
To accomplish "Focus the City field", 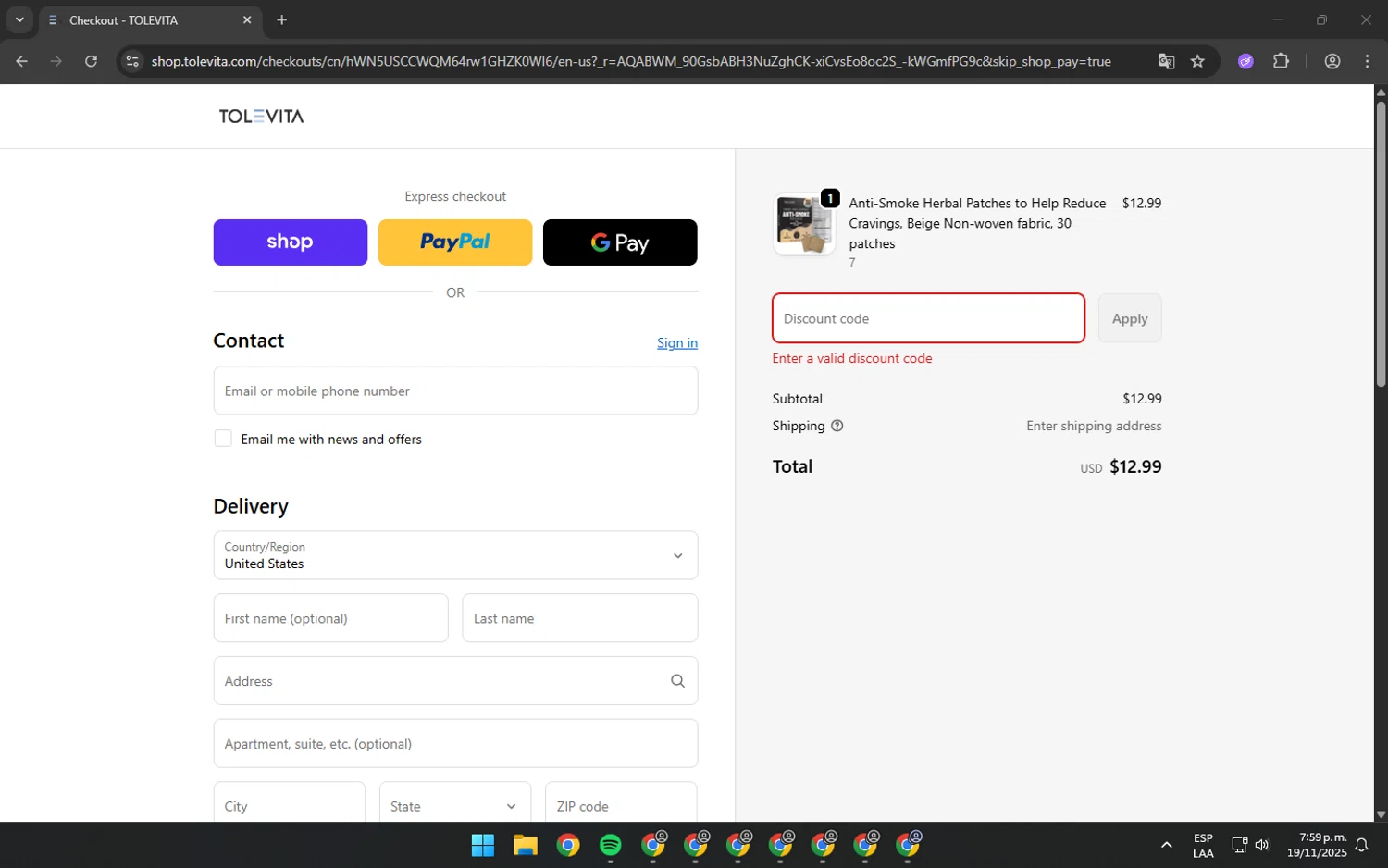I will coord(290,802).
